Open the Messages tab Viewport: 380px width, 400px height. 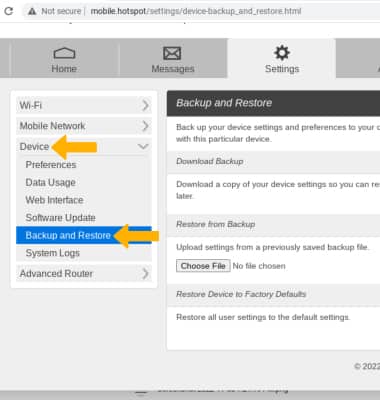[173, 59]
